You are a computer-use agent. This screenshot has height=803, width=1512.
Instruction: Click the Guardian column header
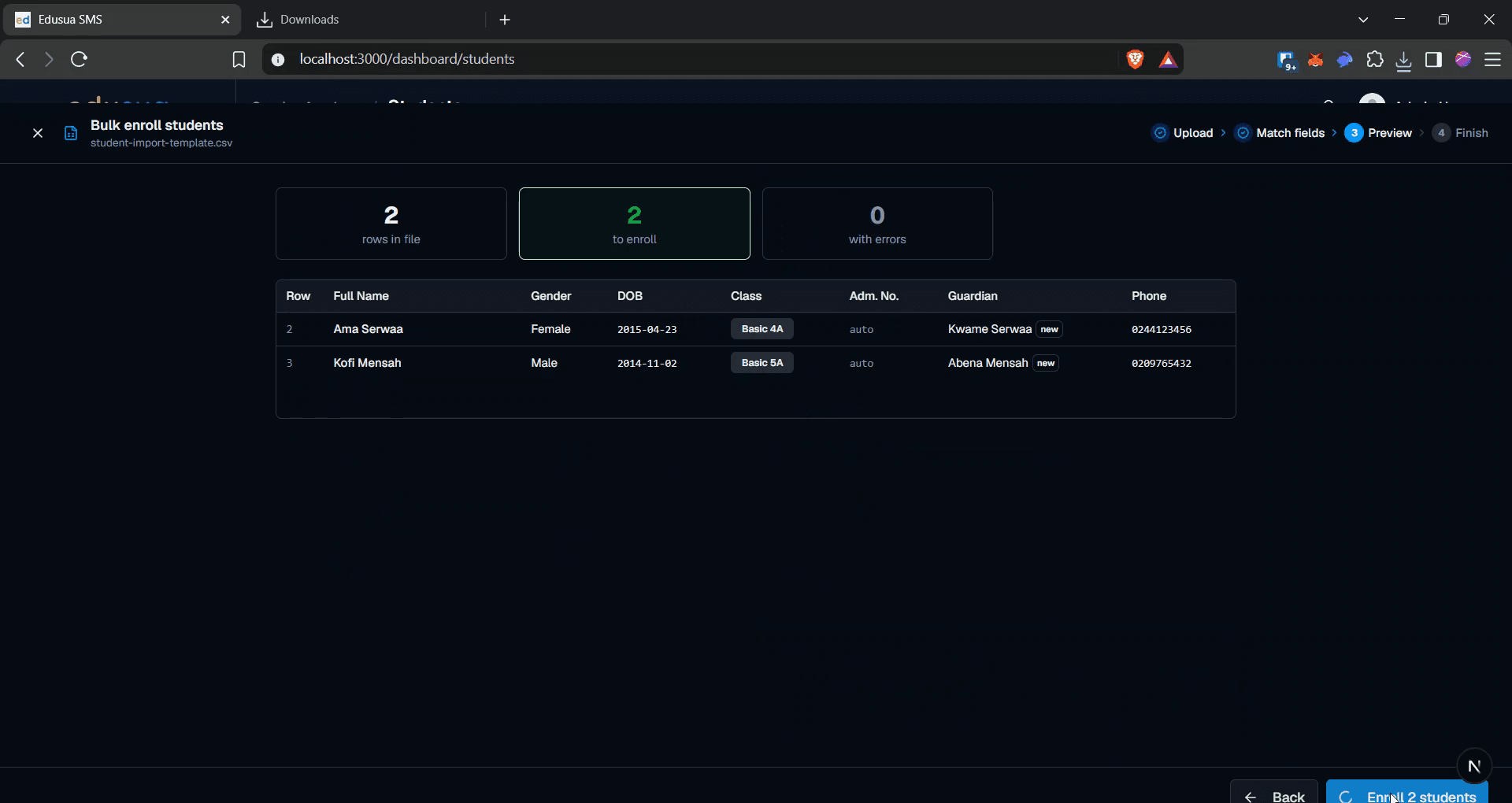tap(973, 296)
